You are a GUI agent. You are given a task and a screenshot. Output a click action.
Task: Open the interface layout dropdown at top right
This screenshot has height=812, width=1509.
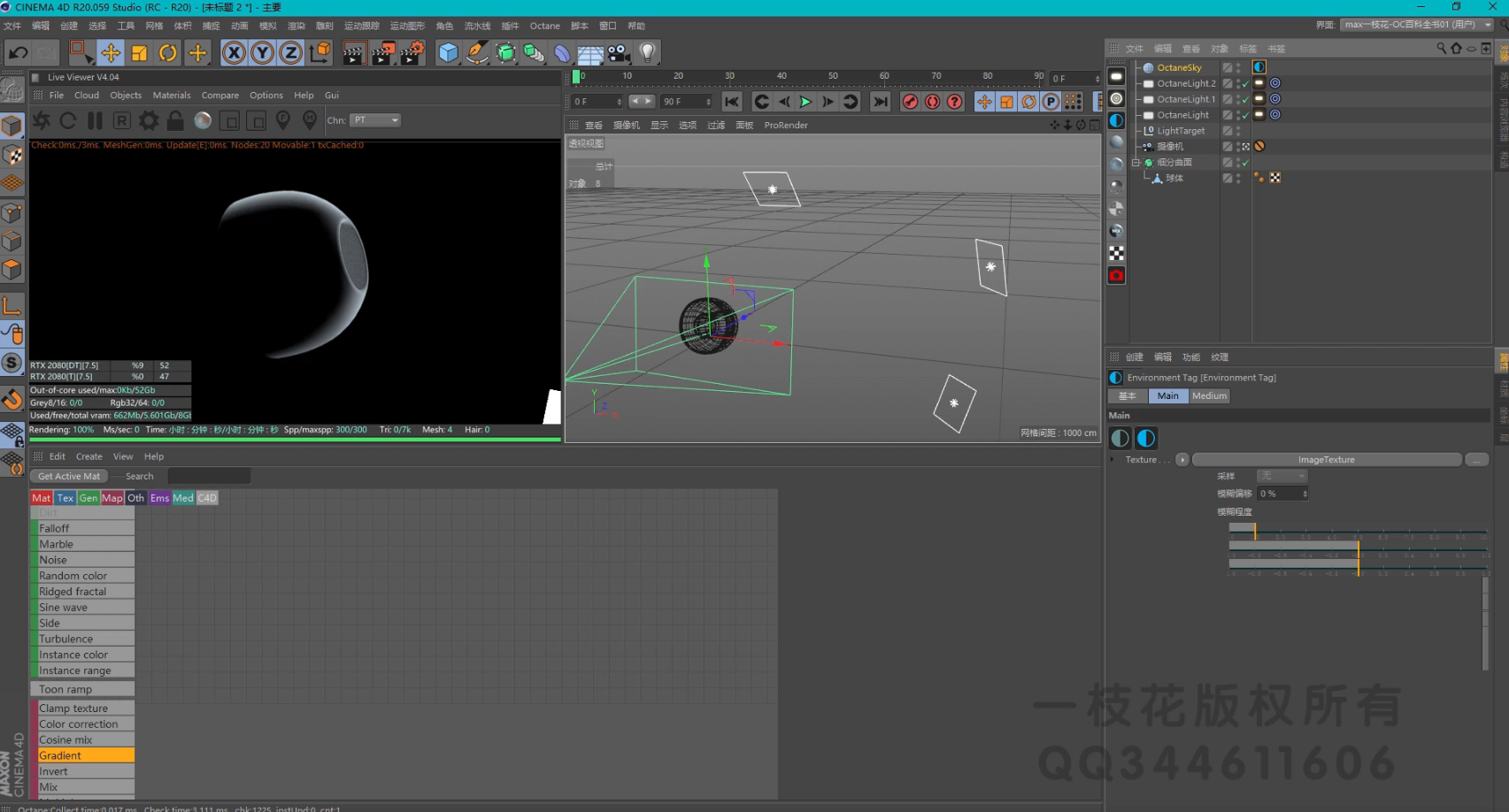click(1417, 25)
